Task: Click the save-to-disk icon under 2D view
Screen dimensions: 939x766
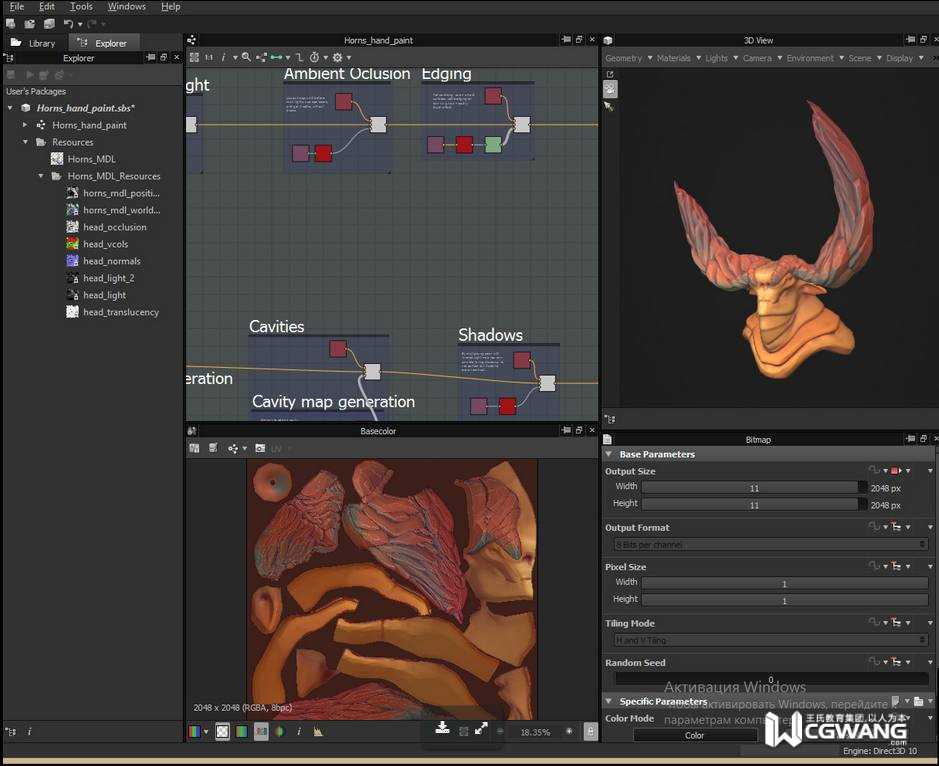Action: pos(442,728)
